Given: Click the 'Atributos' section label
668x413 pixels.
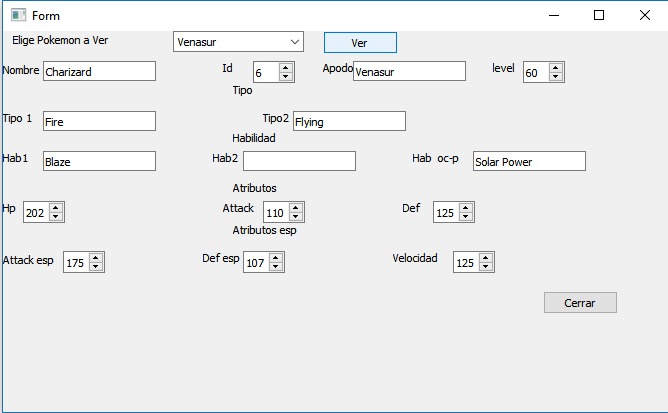Looking at the screenshot, I should [254, 188].
